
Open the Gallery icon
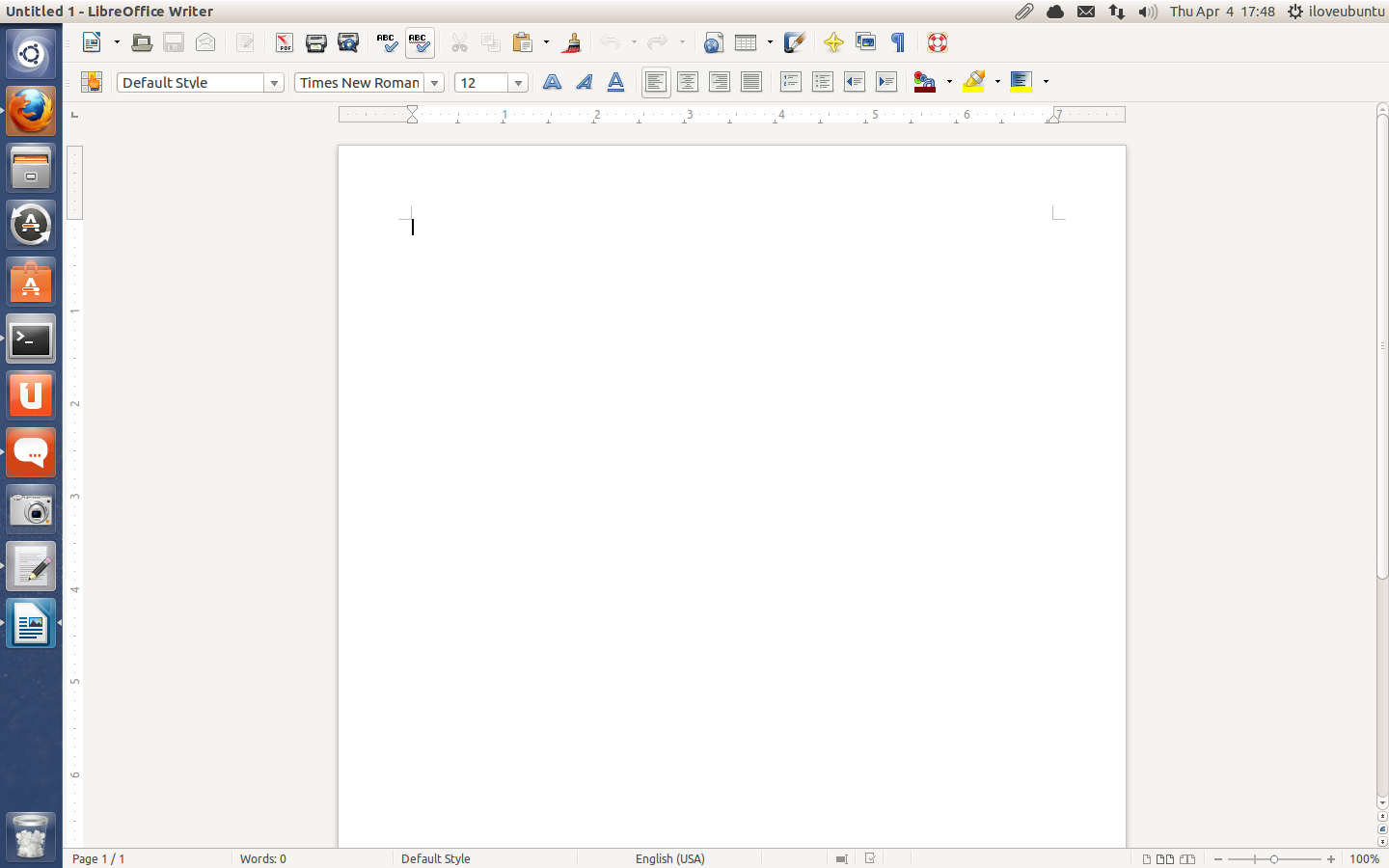coord(865,42)
